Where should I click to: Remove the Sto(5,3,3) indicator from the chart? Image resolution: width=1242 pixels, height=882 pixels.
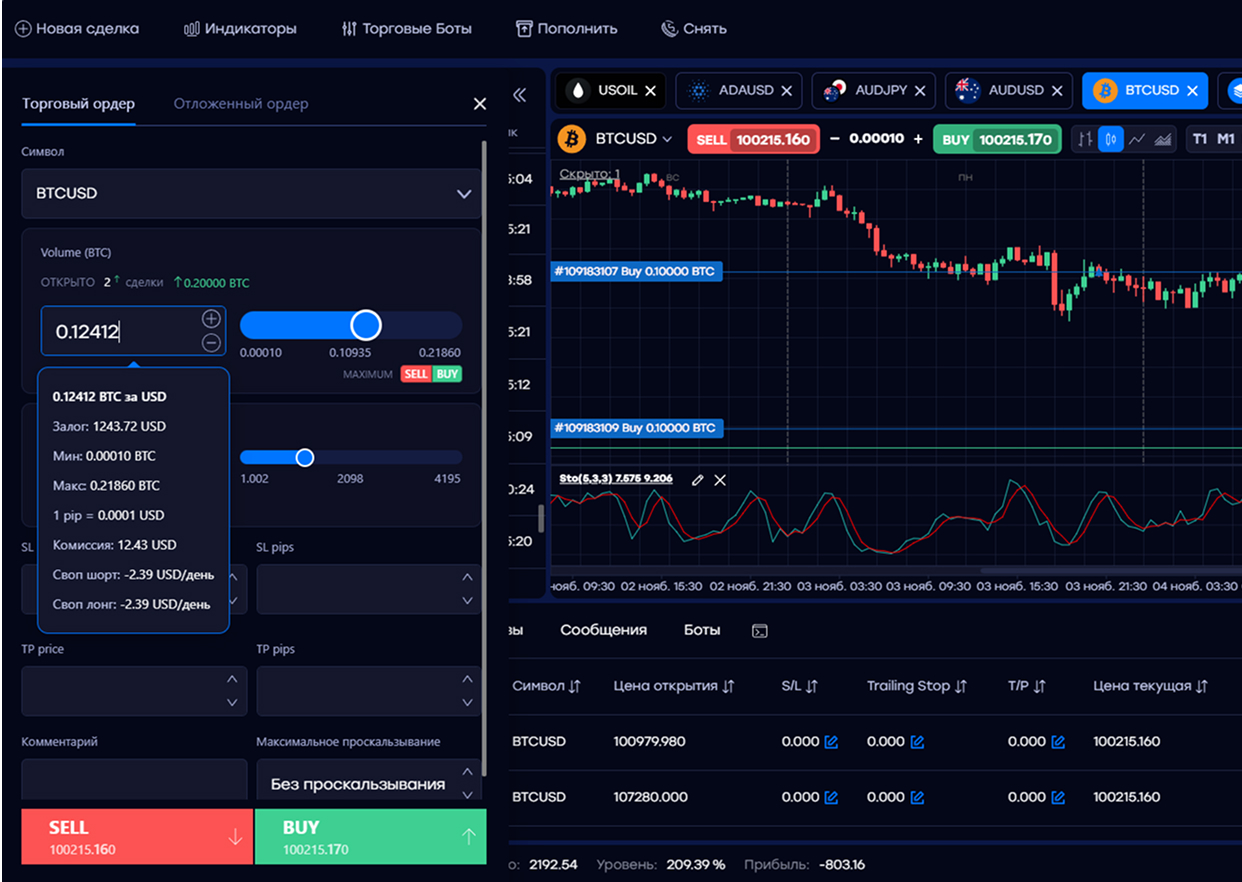pyautogui.click(x=720, y=480)
